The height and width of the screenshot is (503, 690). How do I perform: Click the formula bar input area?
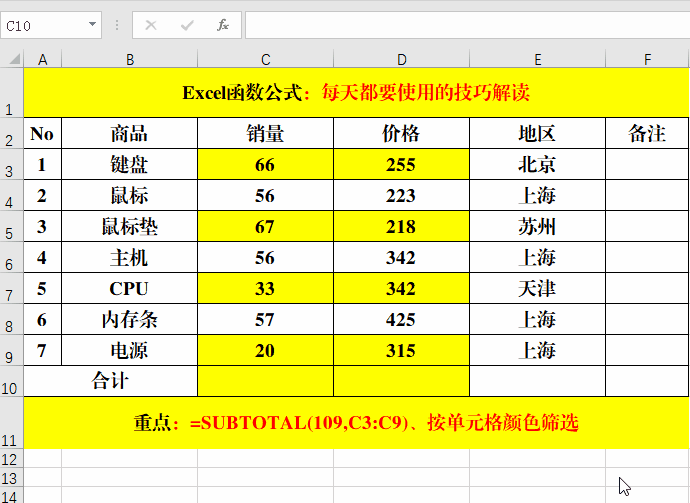pos(467,26)
